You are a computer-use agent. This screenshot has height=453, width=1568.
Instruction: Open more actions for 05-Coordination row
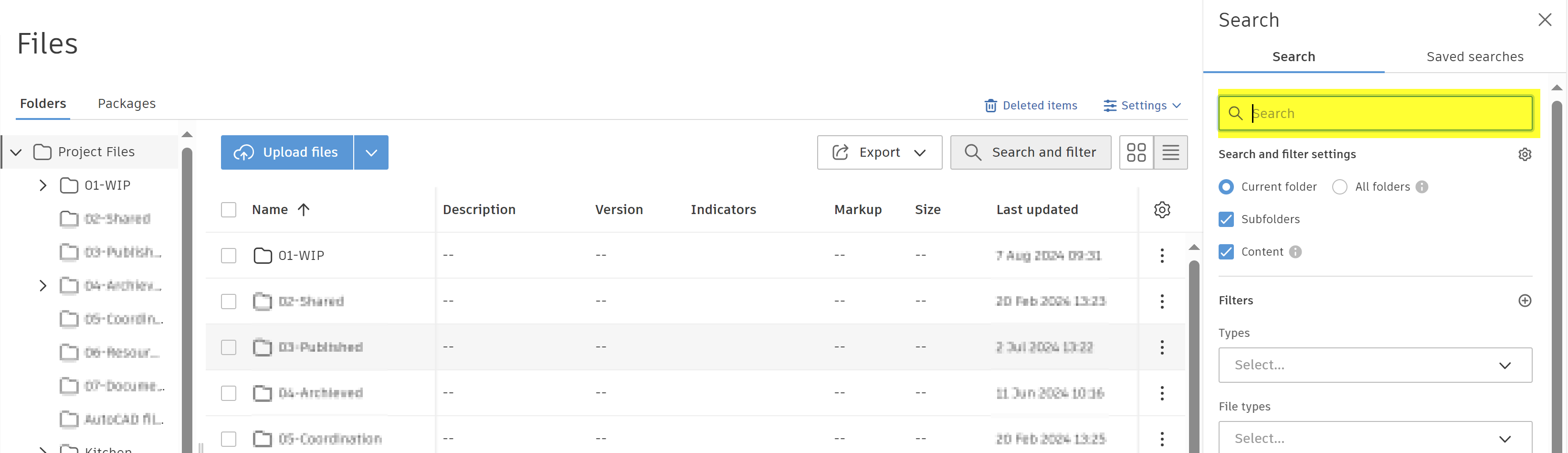1162,439
